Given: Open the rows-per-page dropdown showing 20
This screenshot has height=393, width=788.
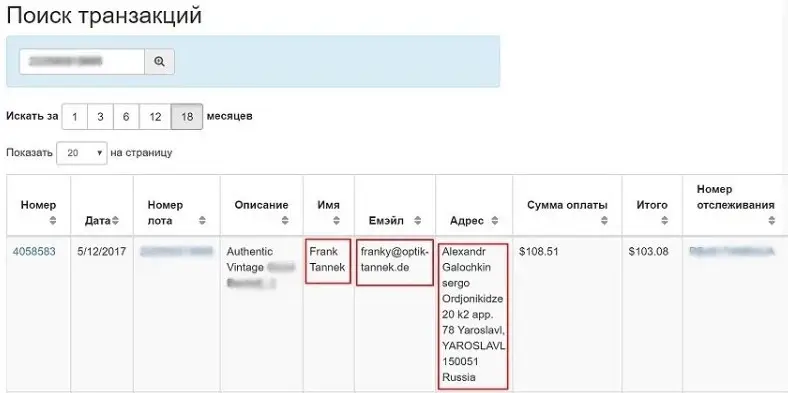Looking at the screenshot, I should point(82,153).
